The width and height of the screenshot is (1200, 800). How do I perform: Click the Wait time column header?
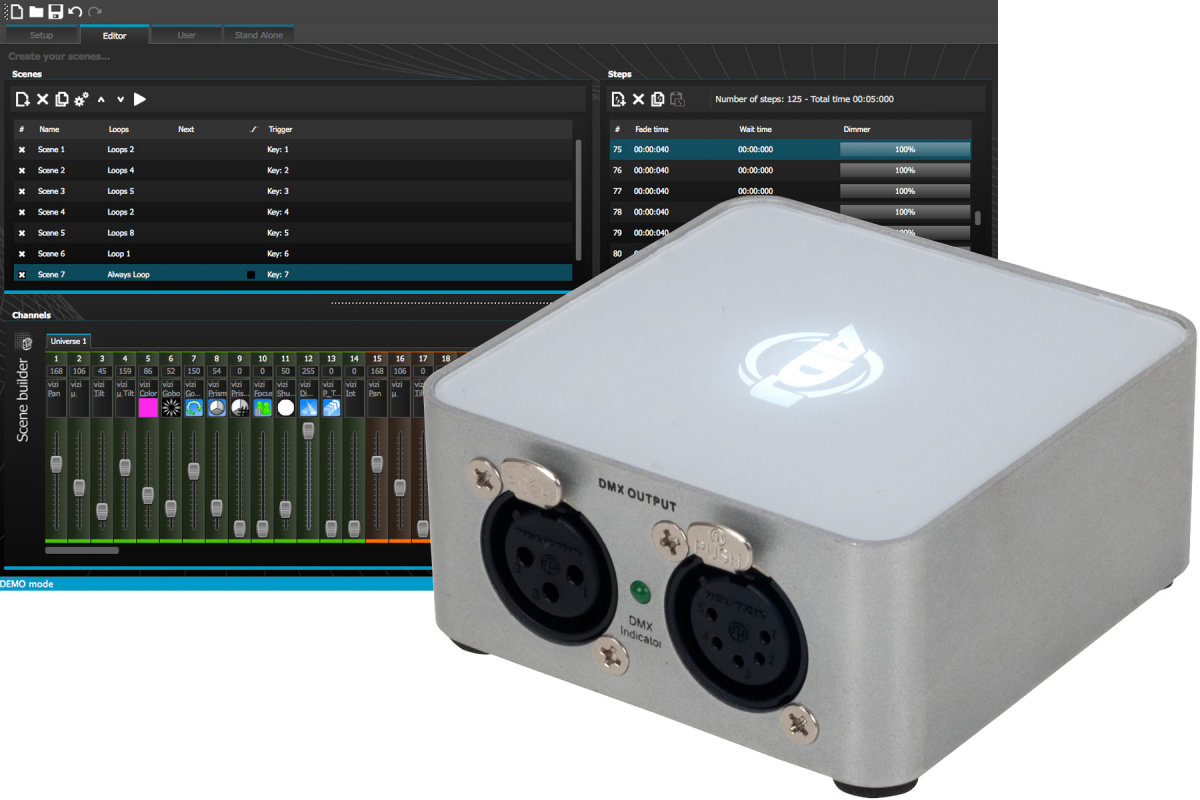click(755, 129)
